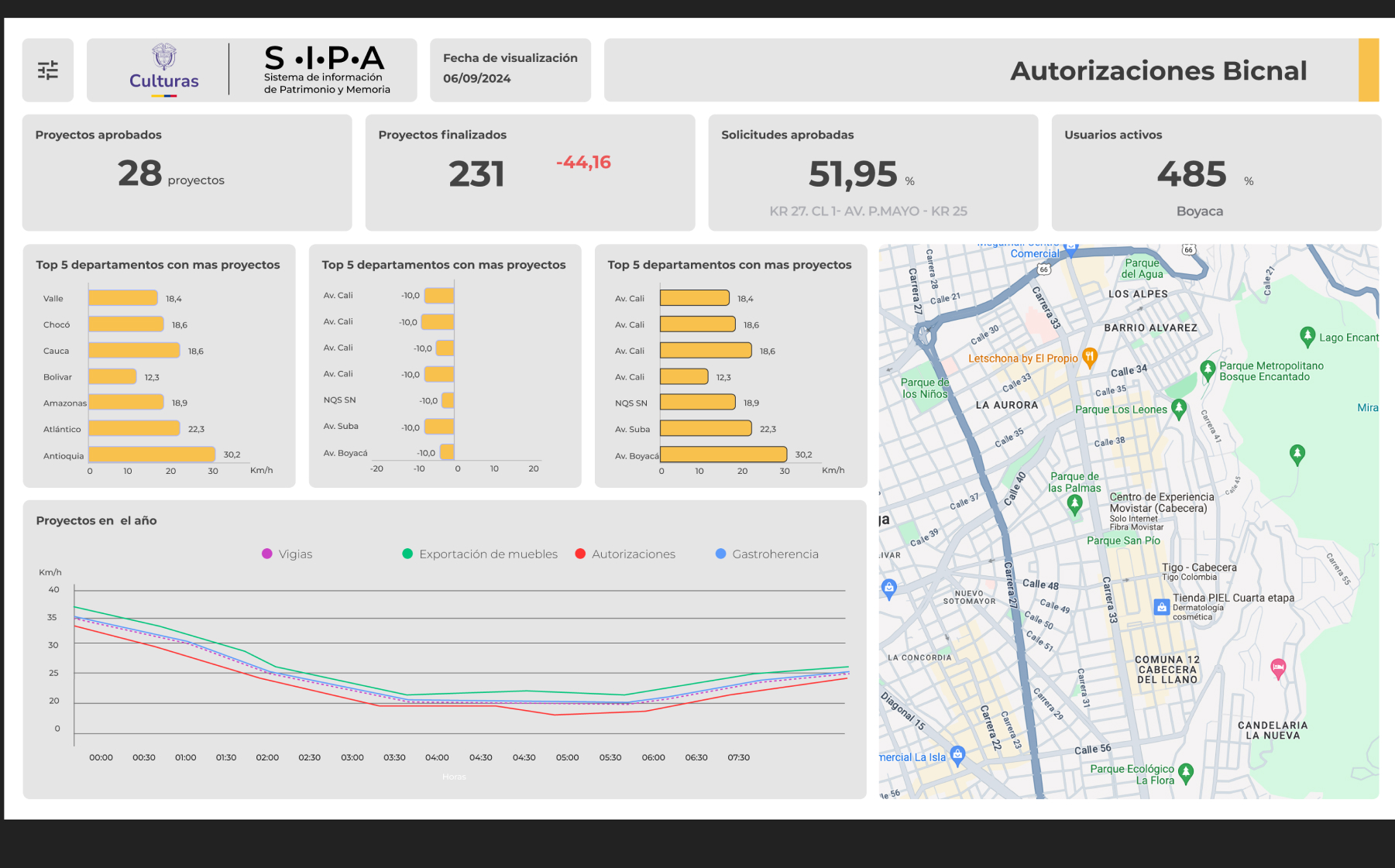Click Parque de los Niños map label
The image size is (1395, 868).
click(925, 388)
